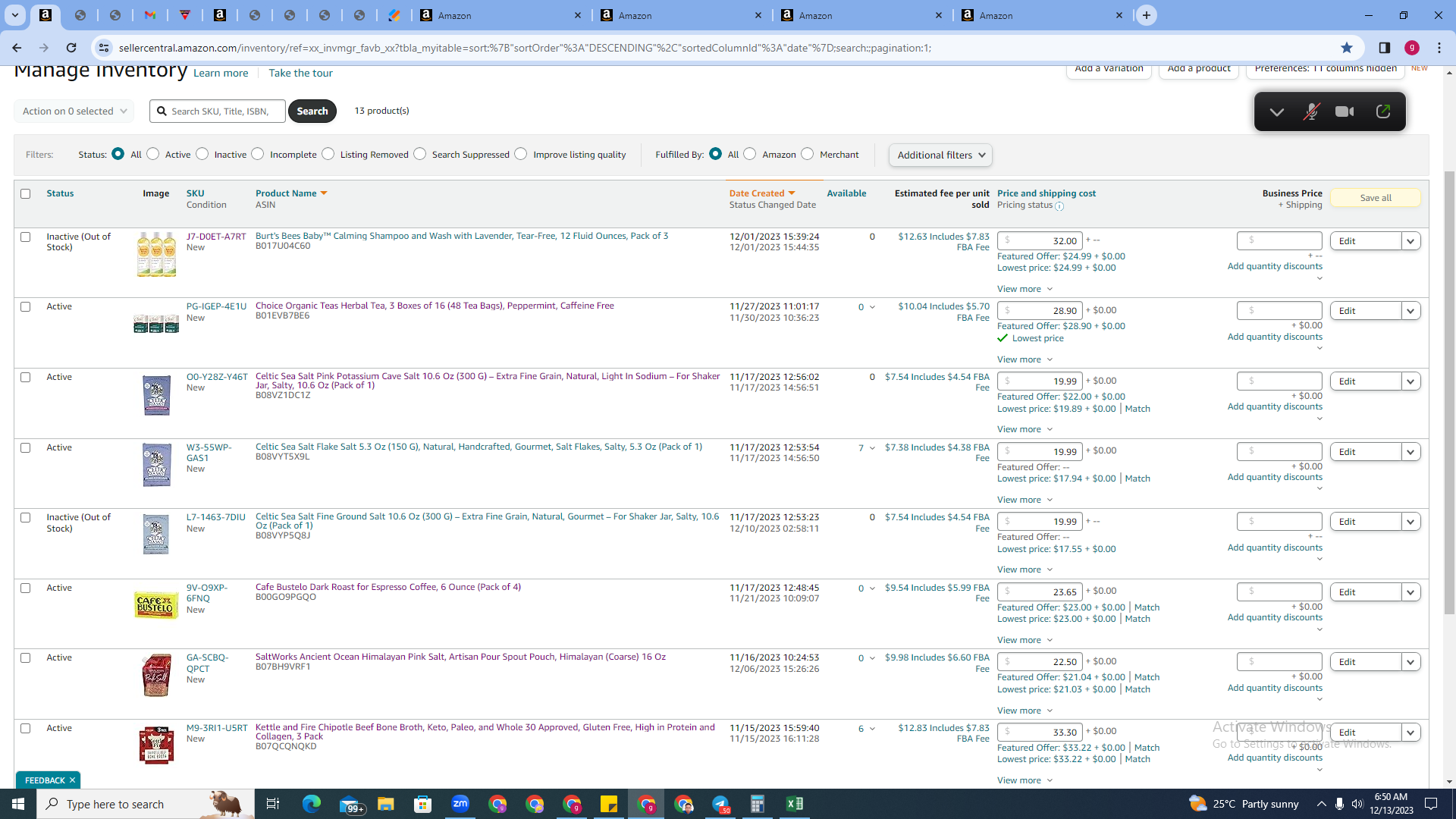Select the Incomplete status filter

pyautogui.click(x=259, y=154)
